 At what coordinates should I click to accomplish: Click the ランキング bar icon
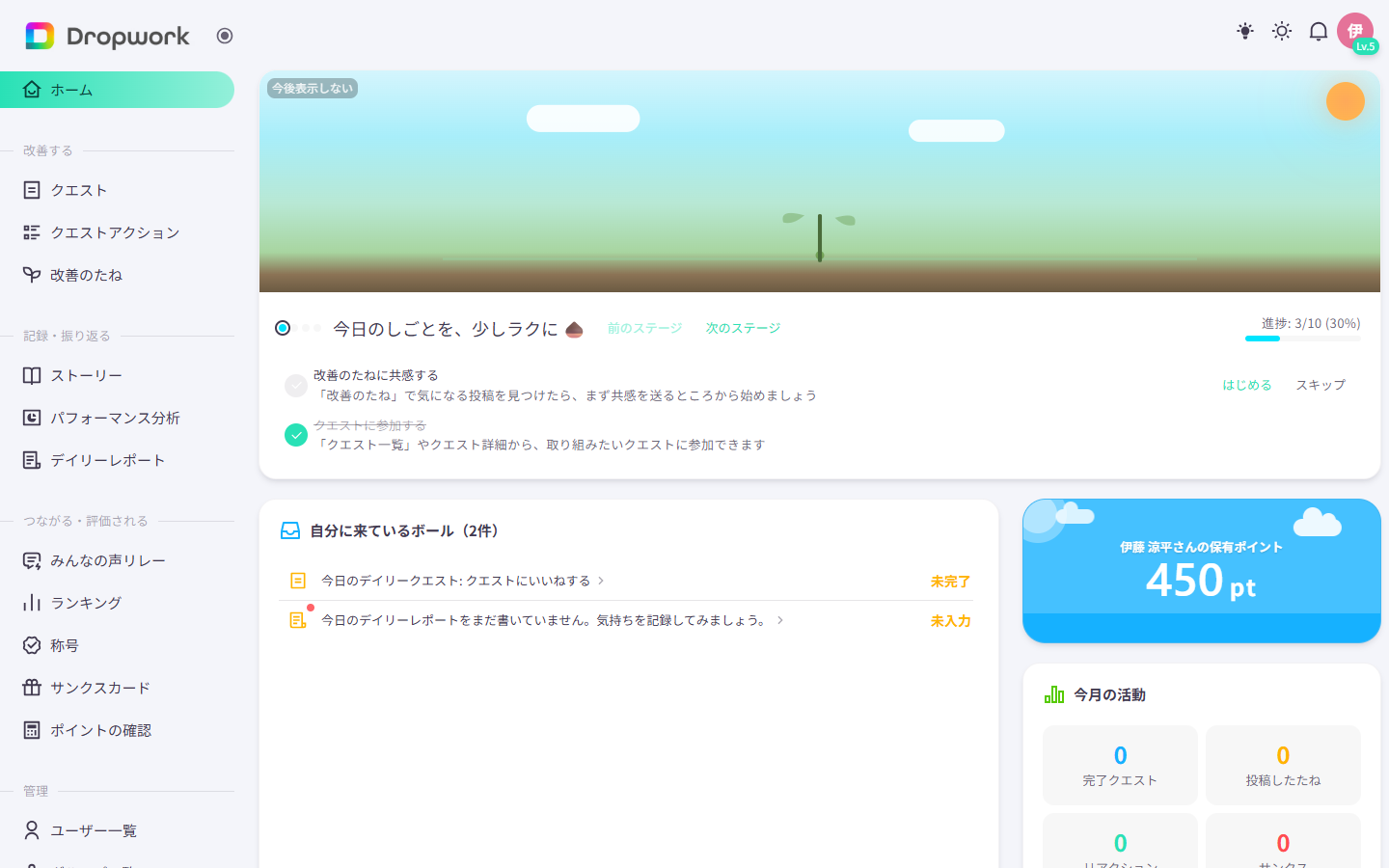(32, 603)
